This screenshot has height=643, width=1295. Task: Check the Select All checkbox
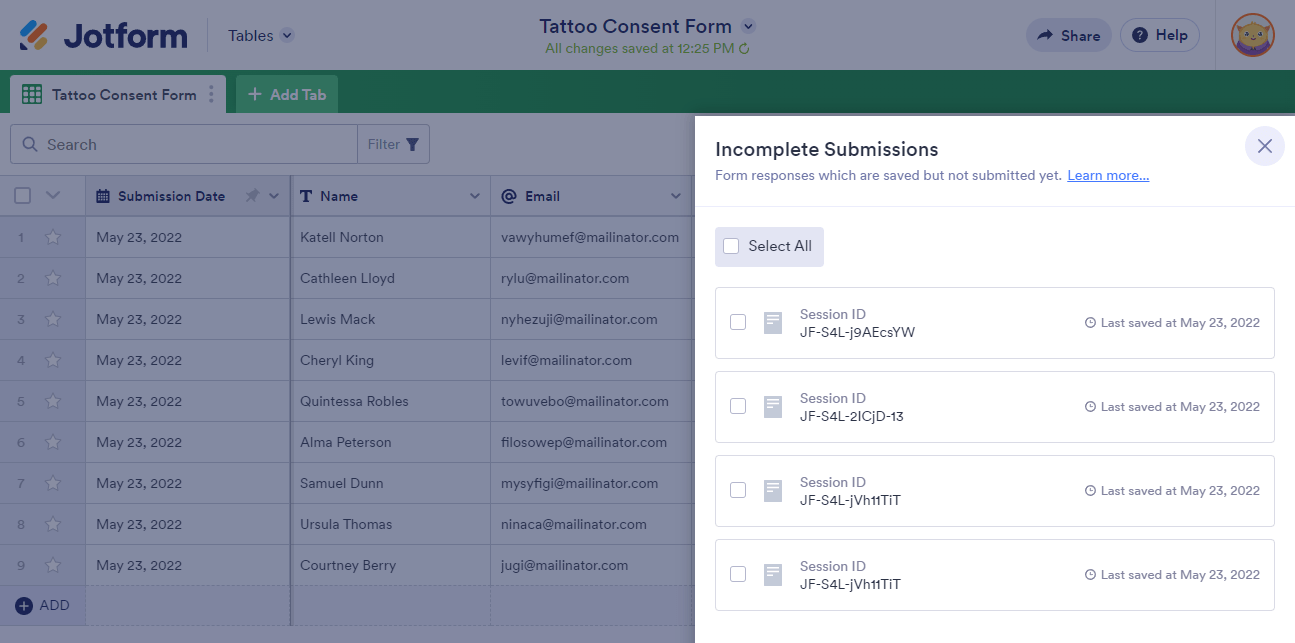point(731,246)
